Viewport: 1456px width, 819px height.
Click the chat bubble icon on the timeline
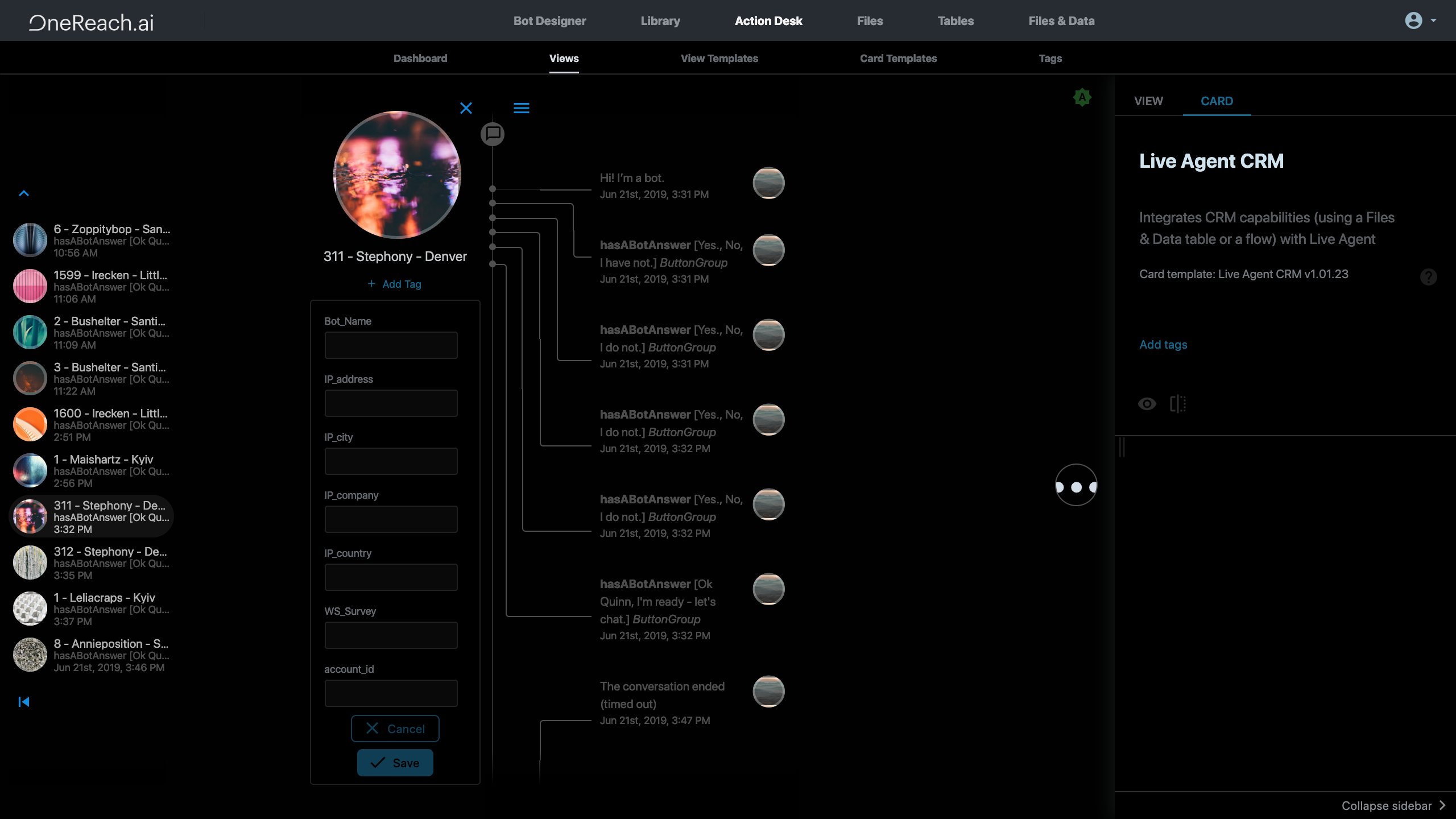tap(493, 134)
